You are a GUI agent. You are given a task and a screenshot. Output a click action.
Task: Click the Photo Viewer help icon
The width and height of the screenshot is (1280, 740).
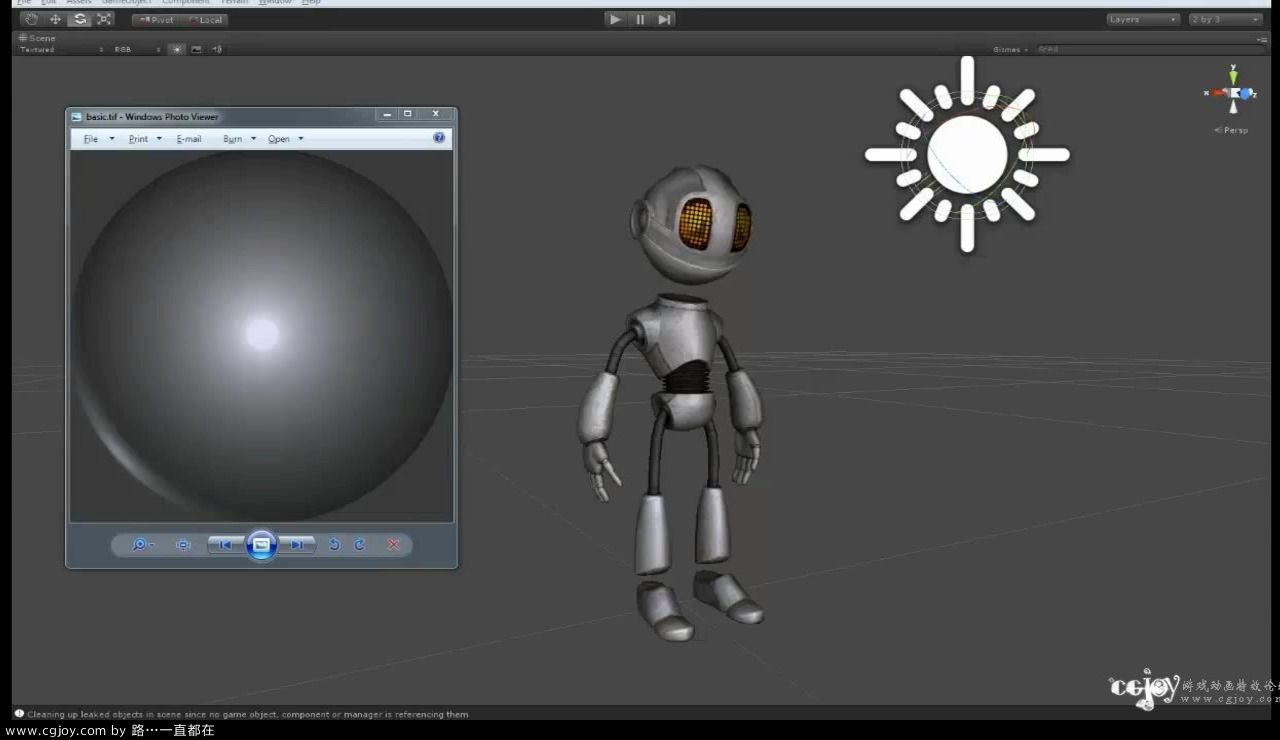point(439,138)
